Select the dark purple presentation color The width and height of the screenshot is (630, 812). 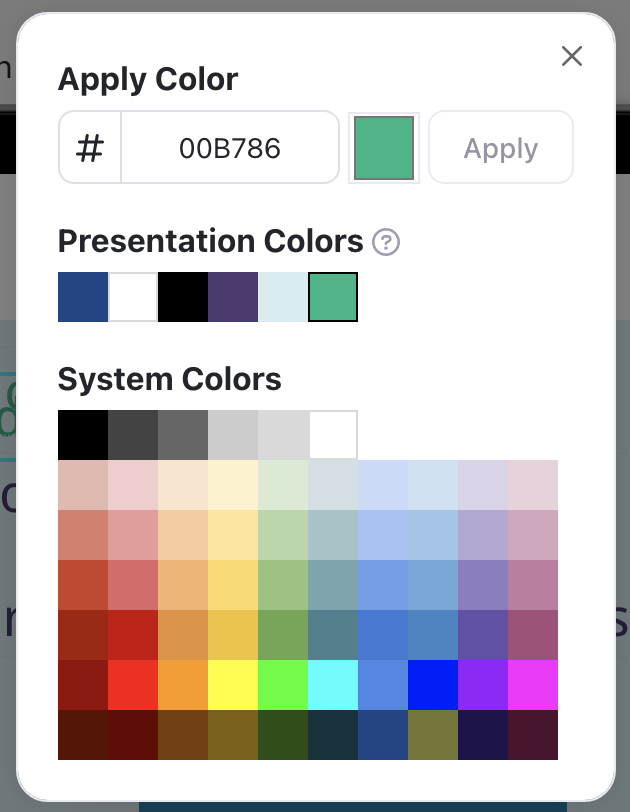233,297
